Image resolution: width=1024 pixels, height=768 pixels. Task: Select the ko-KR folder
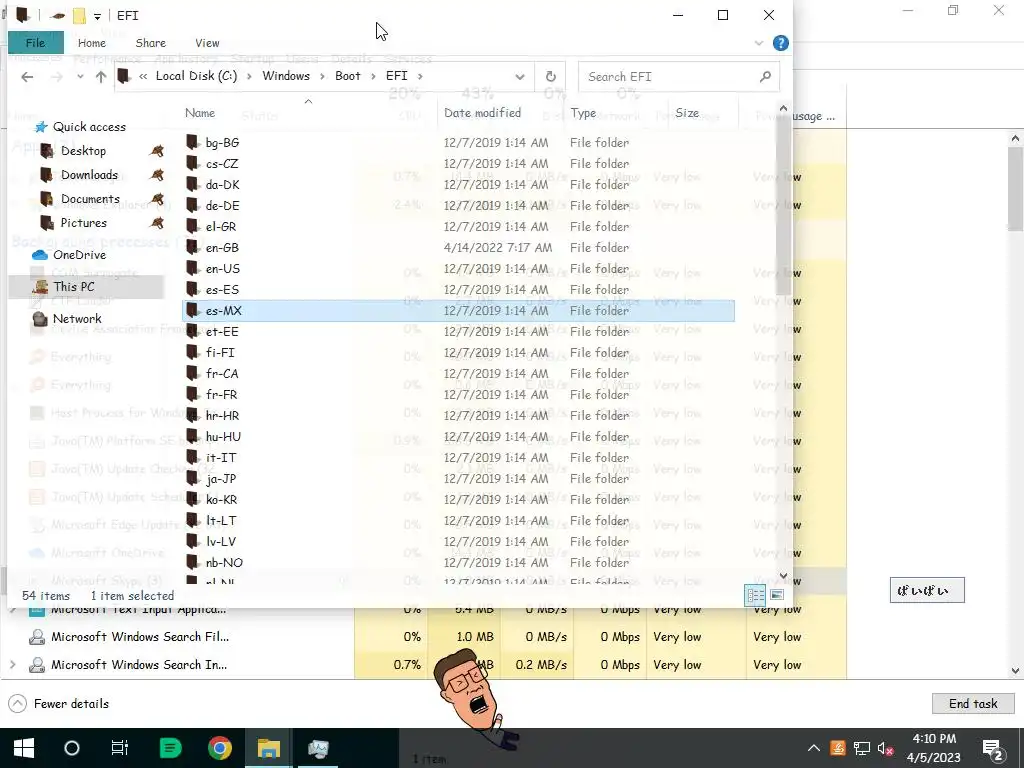pyautogui.click(x=221, y=500)
